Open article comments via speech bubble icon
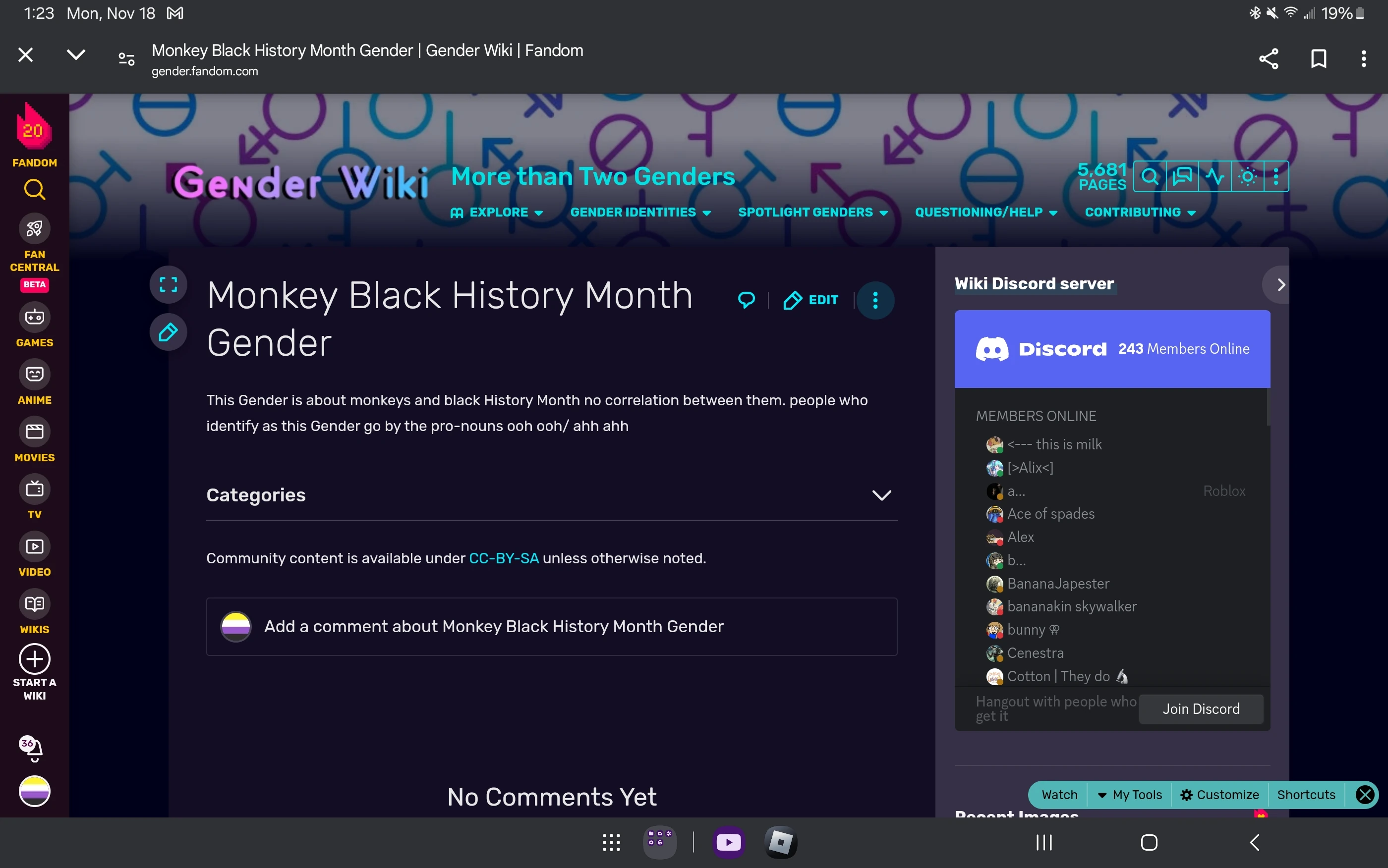1388x868 pixels. tap(746, 300)
